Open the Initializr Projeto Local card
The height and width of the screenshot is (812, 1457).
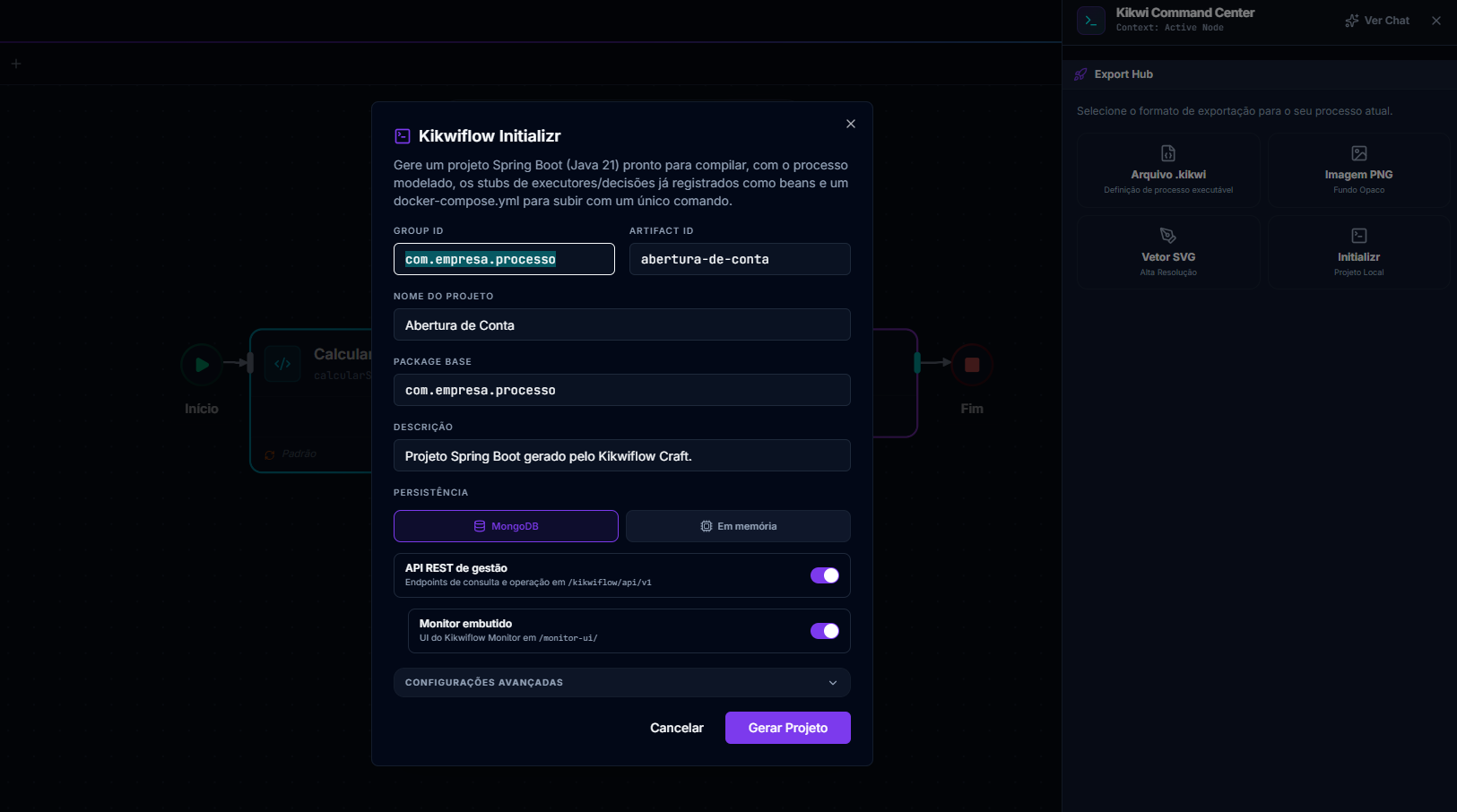[x=1358, y=253]
